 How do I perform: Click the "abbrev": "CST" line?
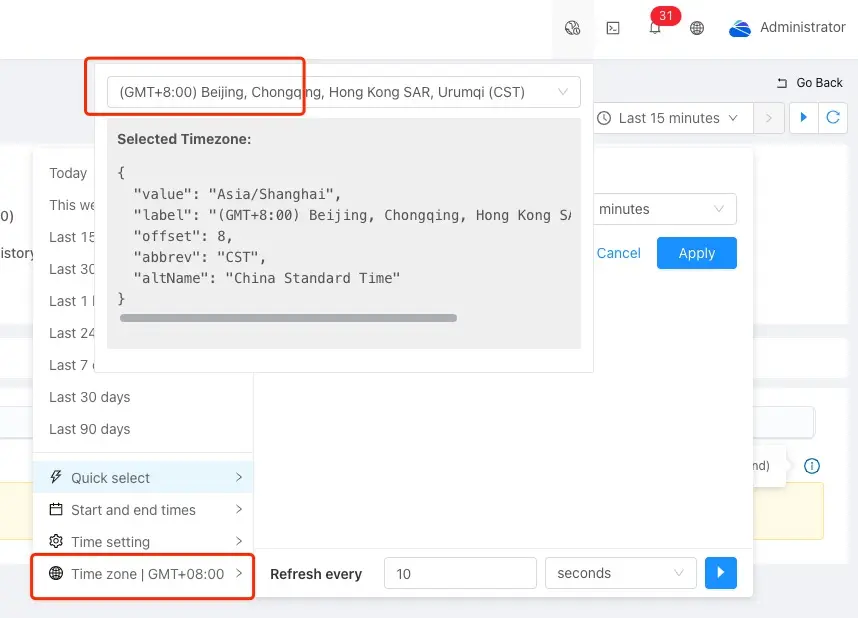click(x=200, y=257)
